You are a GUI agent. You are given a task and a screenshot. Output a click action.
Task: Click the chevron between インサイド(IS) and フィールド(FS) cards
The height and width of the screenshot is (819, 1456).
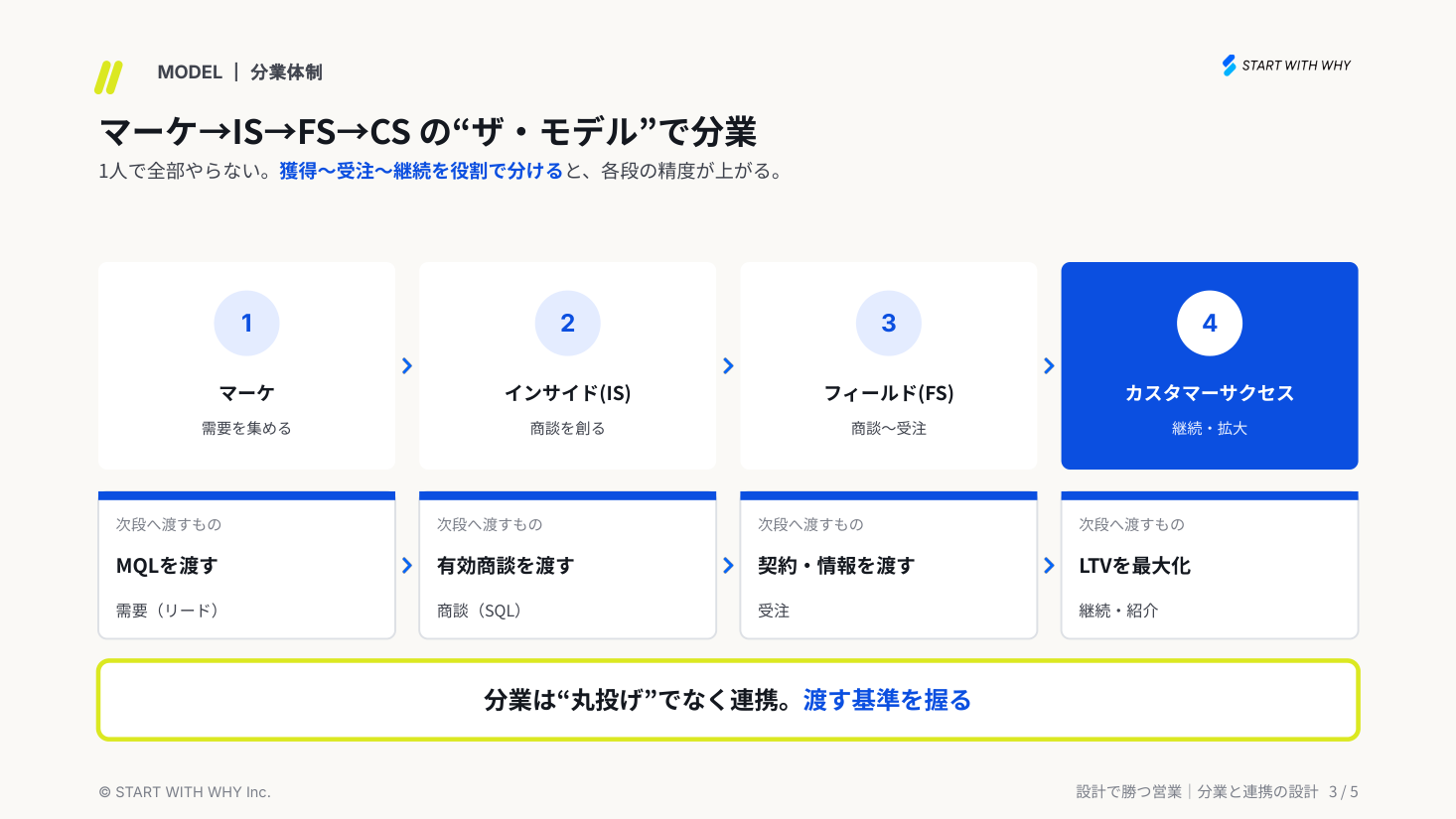[x=728, y=365]
